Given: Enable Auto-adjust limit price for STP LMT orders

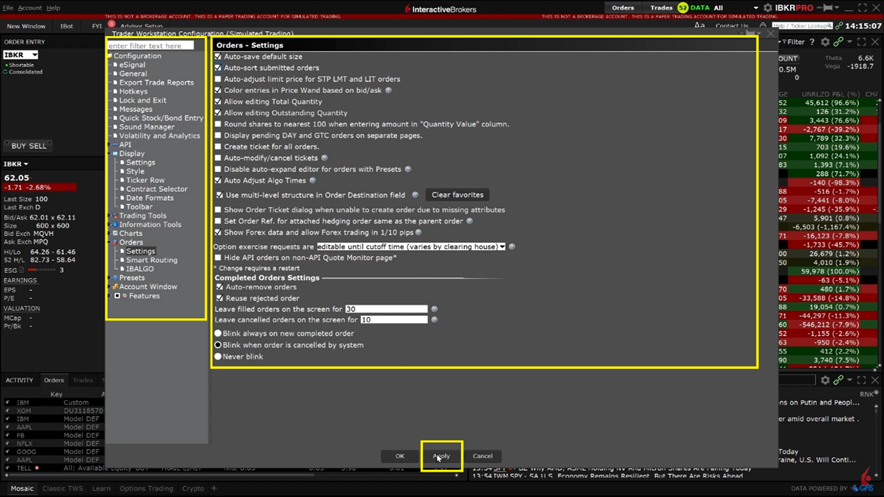Looking at the screenshot, I should tap(219, 79).
